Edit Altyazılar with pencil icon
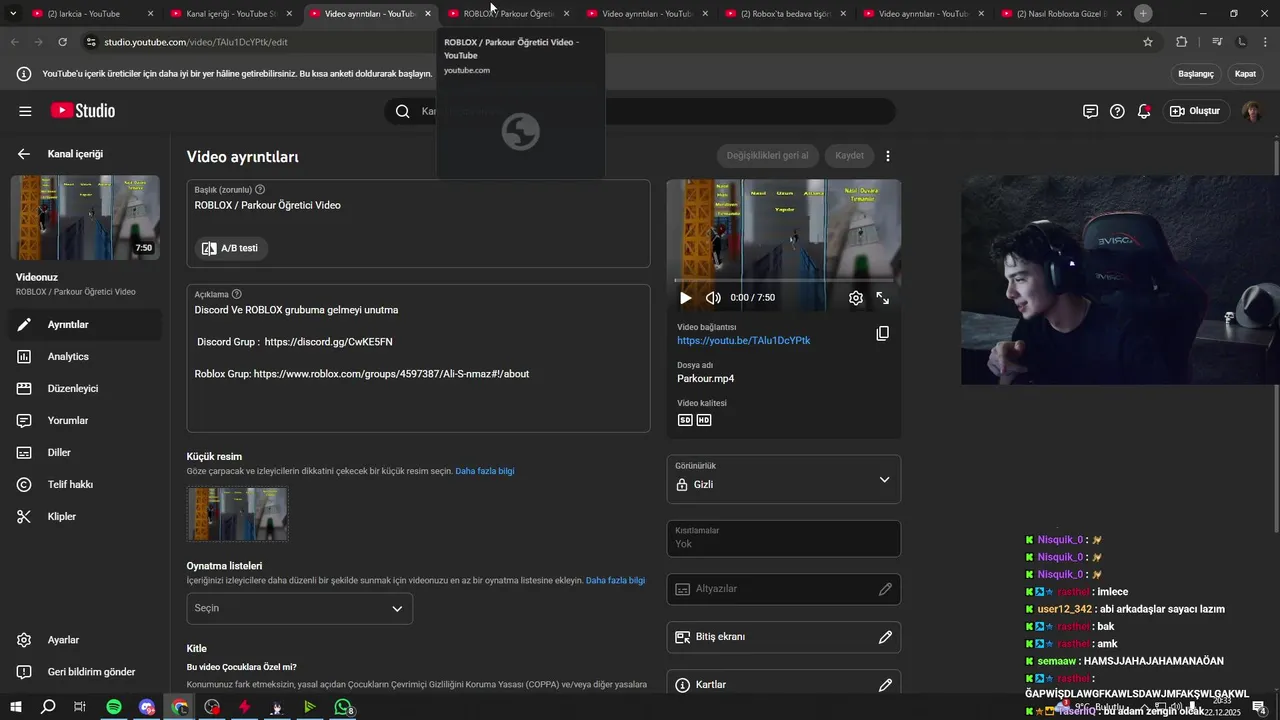The height and width of the screenshot is (720, 1280). click(885, 589)
